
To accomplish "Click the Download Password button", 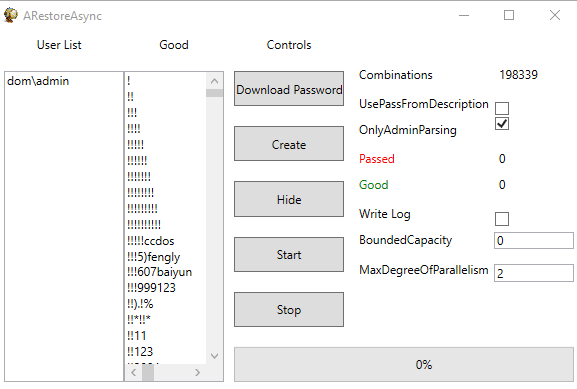I will (x=289, y=89).
